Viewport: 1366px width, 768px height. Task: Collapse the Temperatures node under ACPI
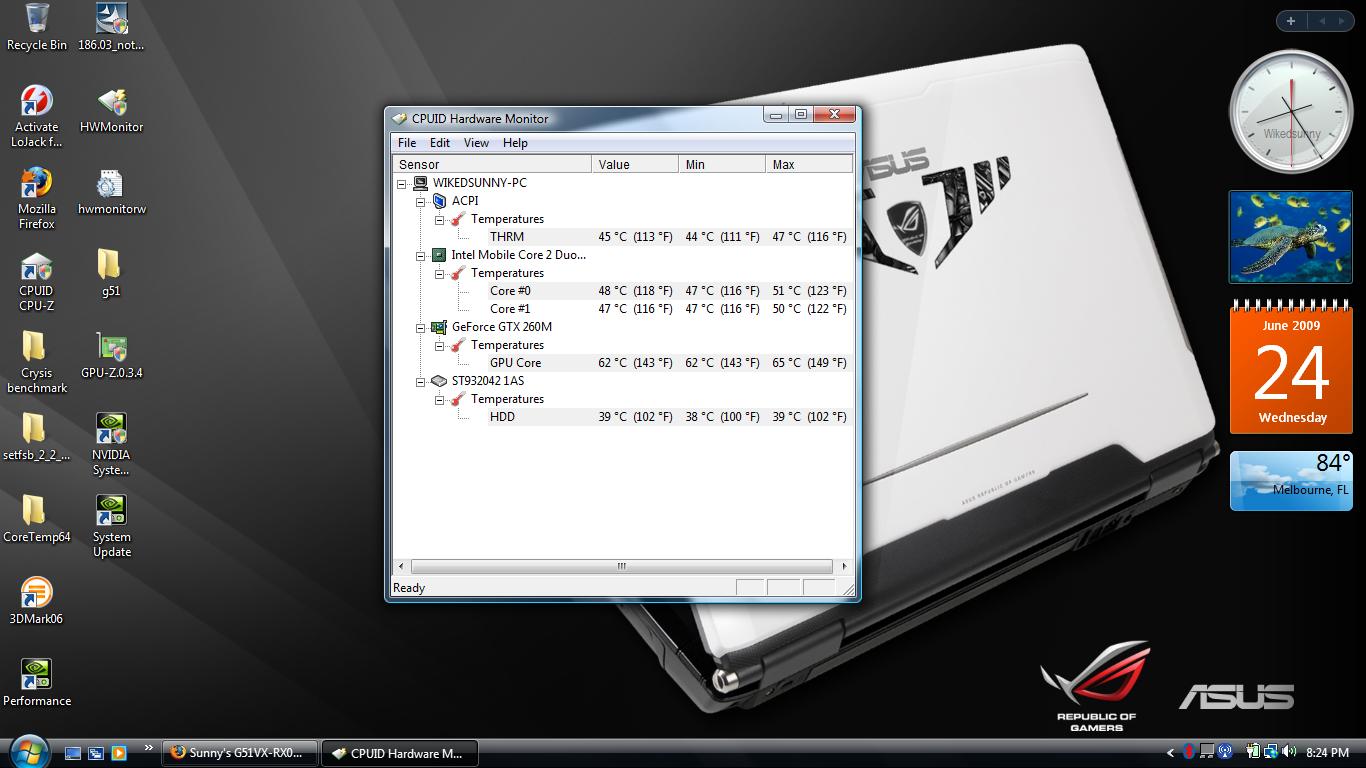439,219
